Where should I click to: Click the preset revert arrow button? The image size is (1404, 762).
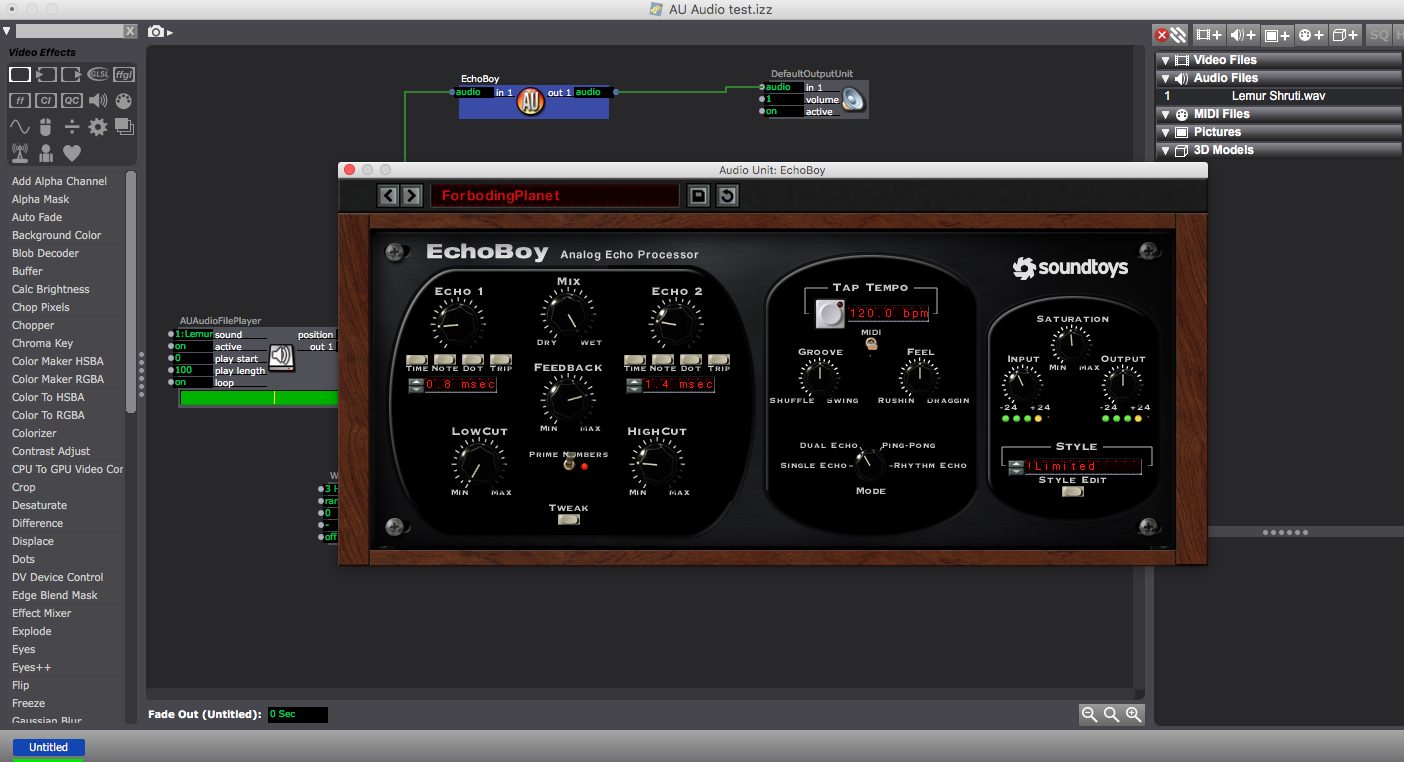point(727,196)
